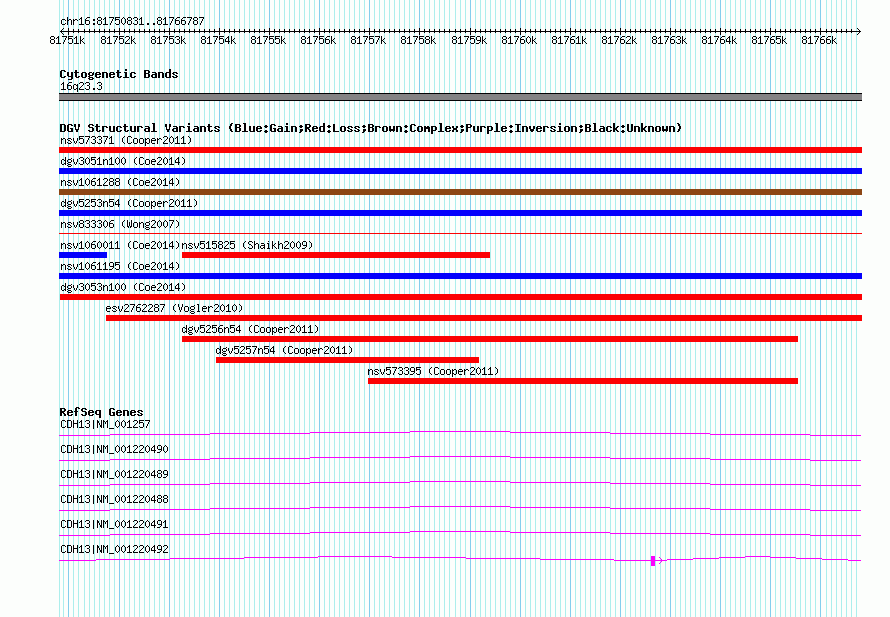
Task: Click the CDH13 NM_001220489 transcript line
Action: click(x=460, y=484)
